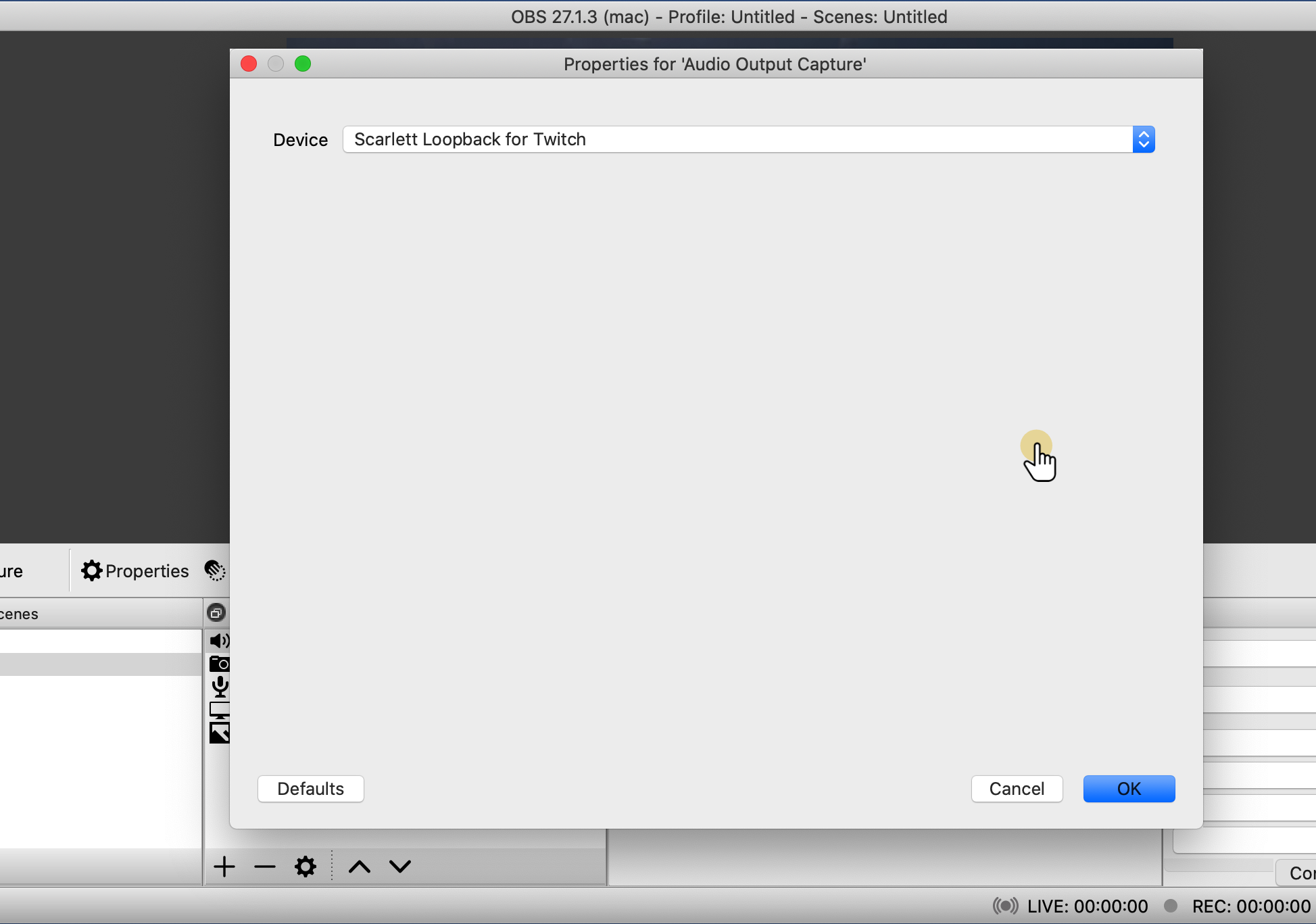The width and height of the screenshot is (1316, 924).
Task: Open the Device dropdown
Action: pos(744,139)
